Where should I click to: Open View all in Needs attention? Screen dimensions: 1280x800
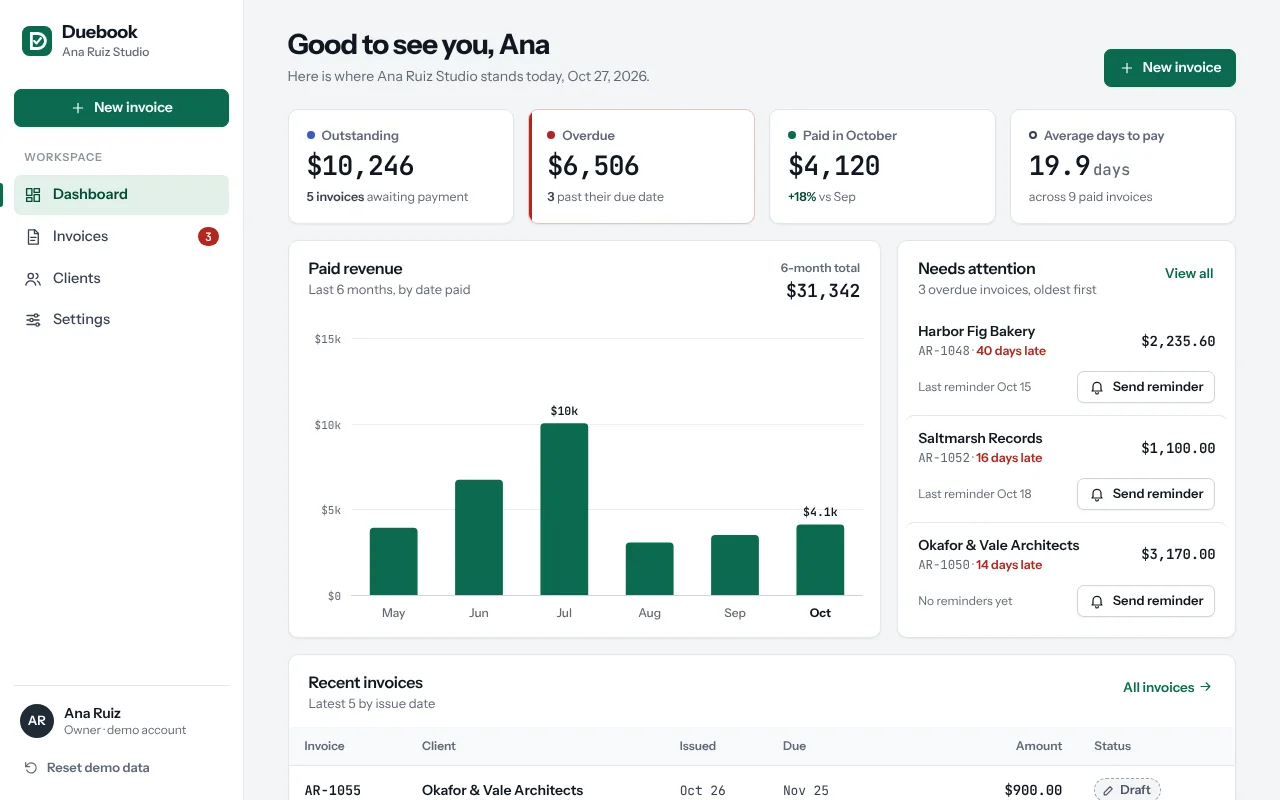(x=1189, y=273)
